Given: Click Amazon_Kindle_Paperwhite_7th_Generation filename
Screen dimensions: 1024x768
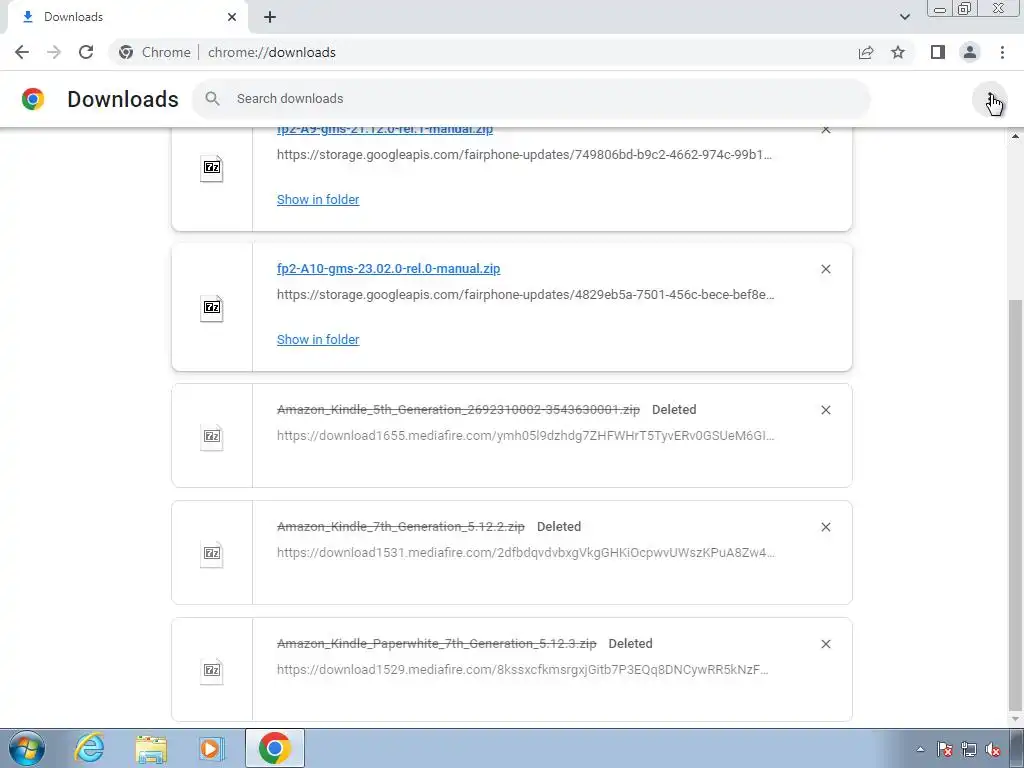Looking at the screenshot, I should click(437, 643).
